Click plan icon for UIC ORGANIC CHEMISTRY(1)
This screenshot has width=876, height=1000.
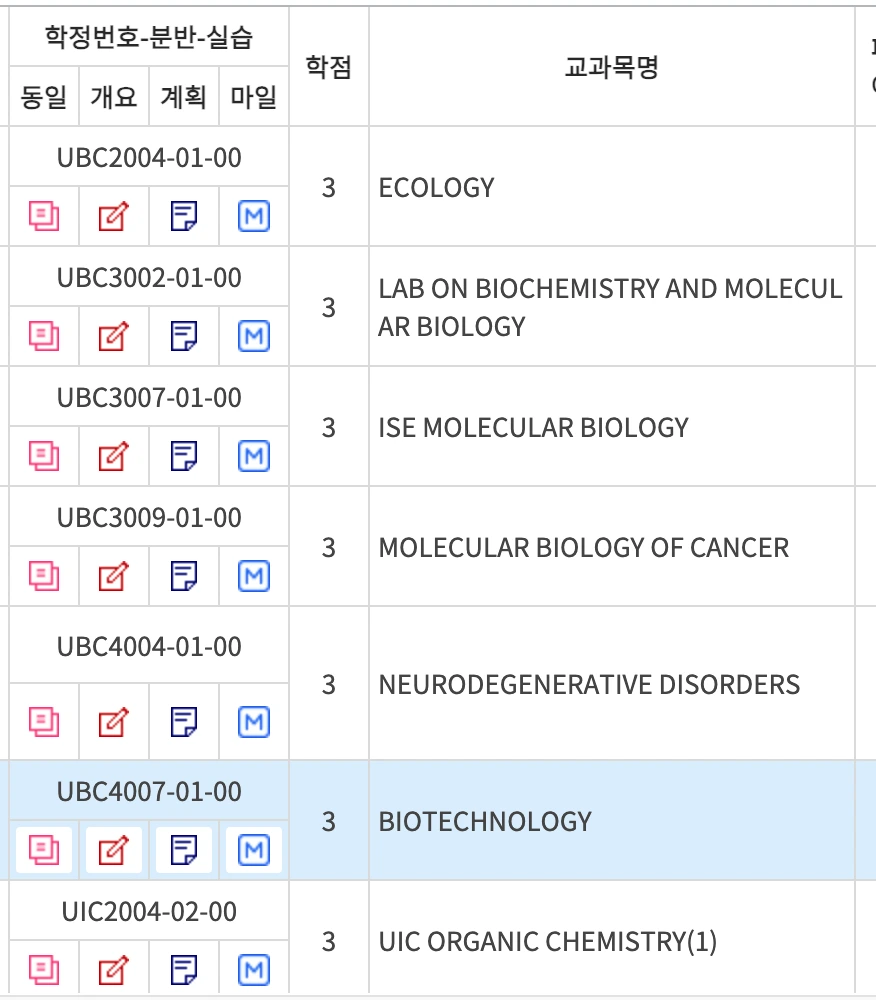point(184,970)
